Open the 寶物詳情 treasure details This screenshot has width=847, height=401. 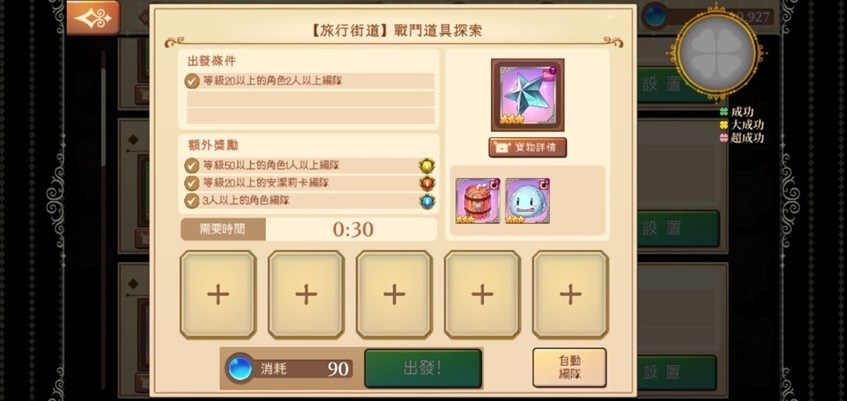[527, 148]
